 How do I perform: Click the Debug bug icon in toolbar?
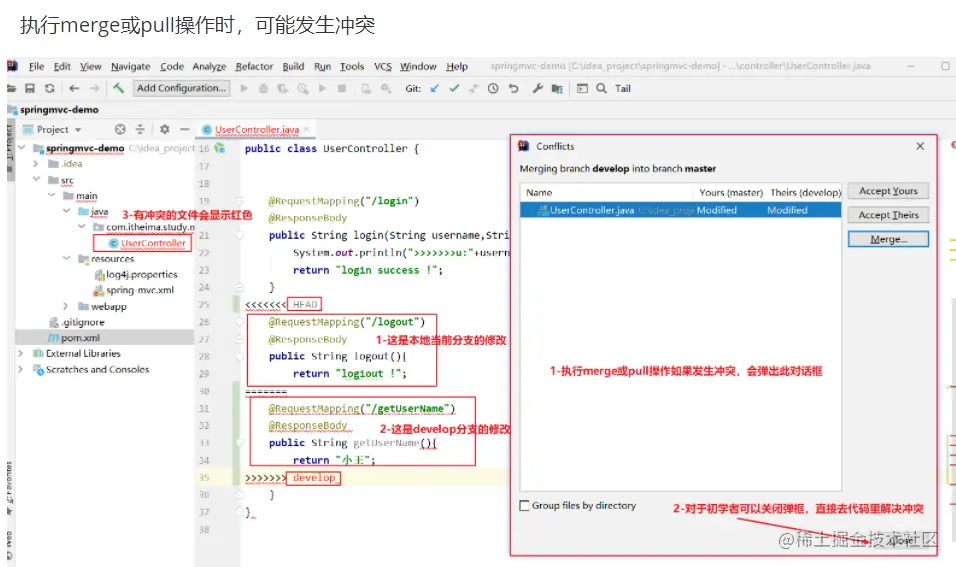[263, 88]
